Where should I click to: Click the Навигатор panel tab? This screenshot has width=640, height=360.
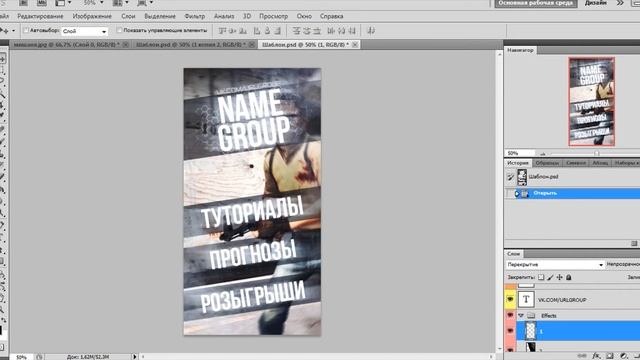tap(520, 50)
